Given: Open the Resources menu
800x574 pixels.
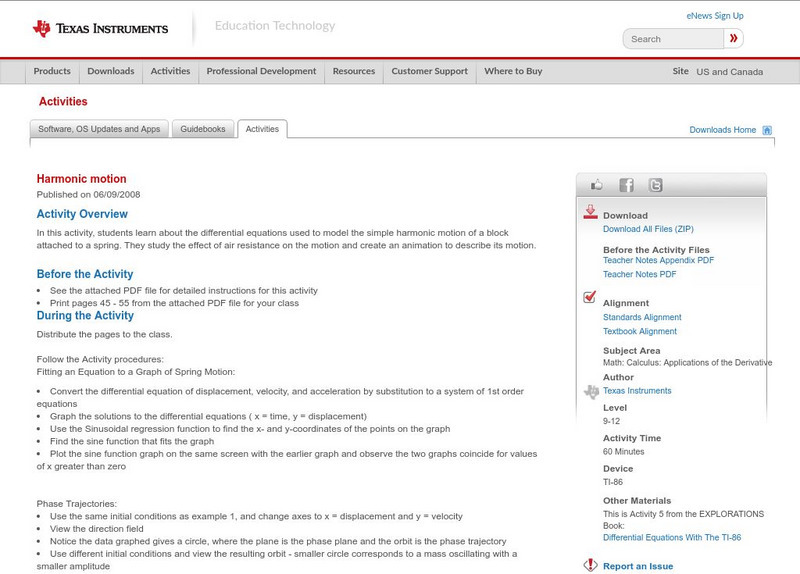Looking at the screenshot, I should [x=354, y=71].
